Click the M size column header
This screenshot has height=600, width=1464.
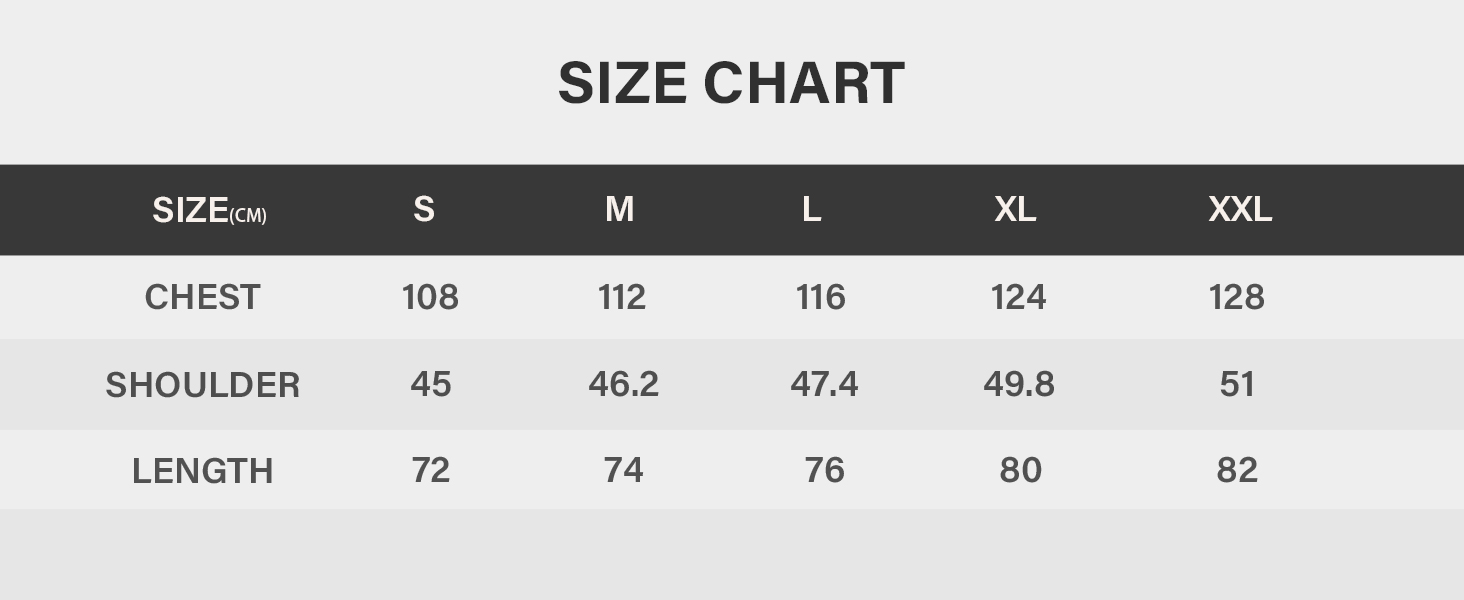[x=619, y=210]
